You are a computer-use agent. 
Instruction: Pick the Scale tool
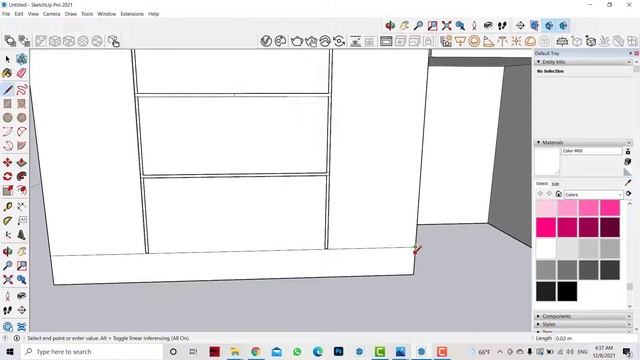coord(7,190)
